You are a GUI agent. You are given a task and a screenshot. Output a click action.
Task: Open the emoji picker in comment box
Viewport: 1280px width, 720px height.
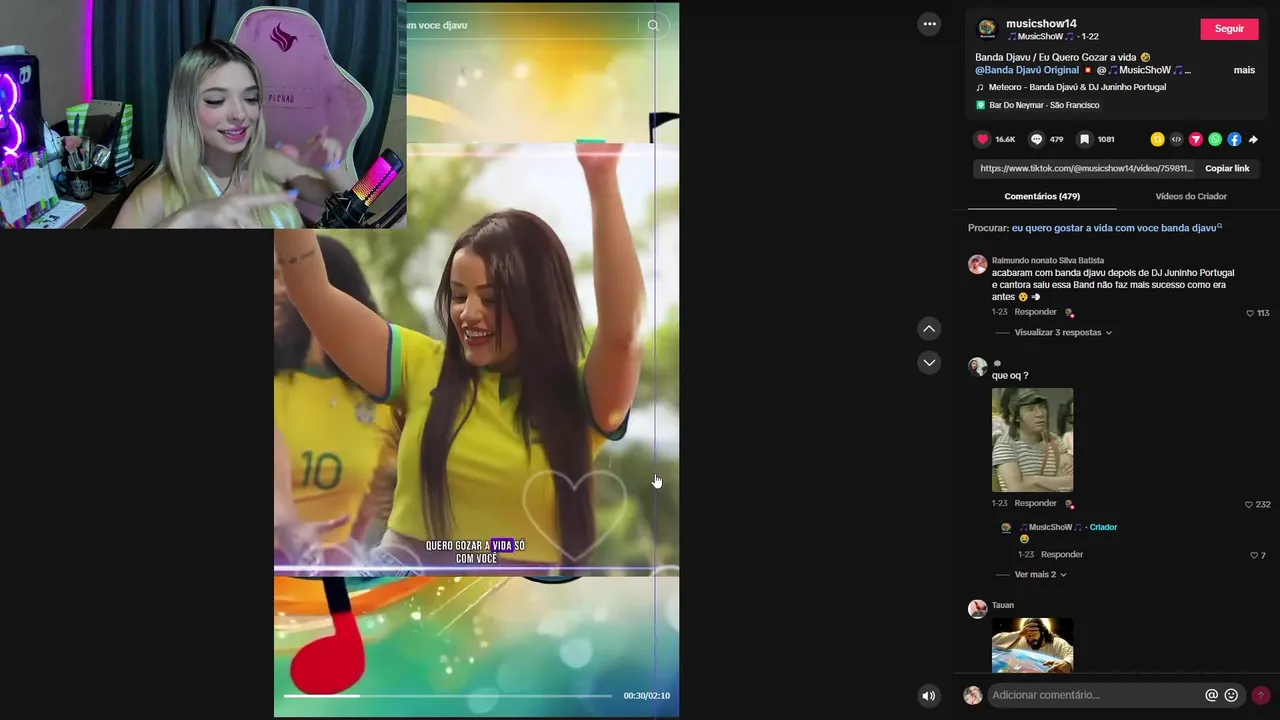click(x=1231, y=695)
